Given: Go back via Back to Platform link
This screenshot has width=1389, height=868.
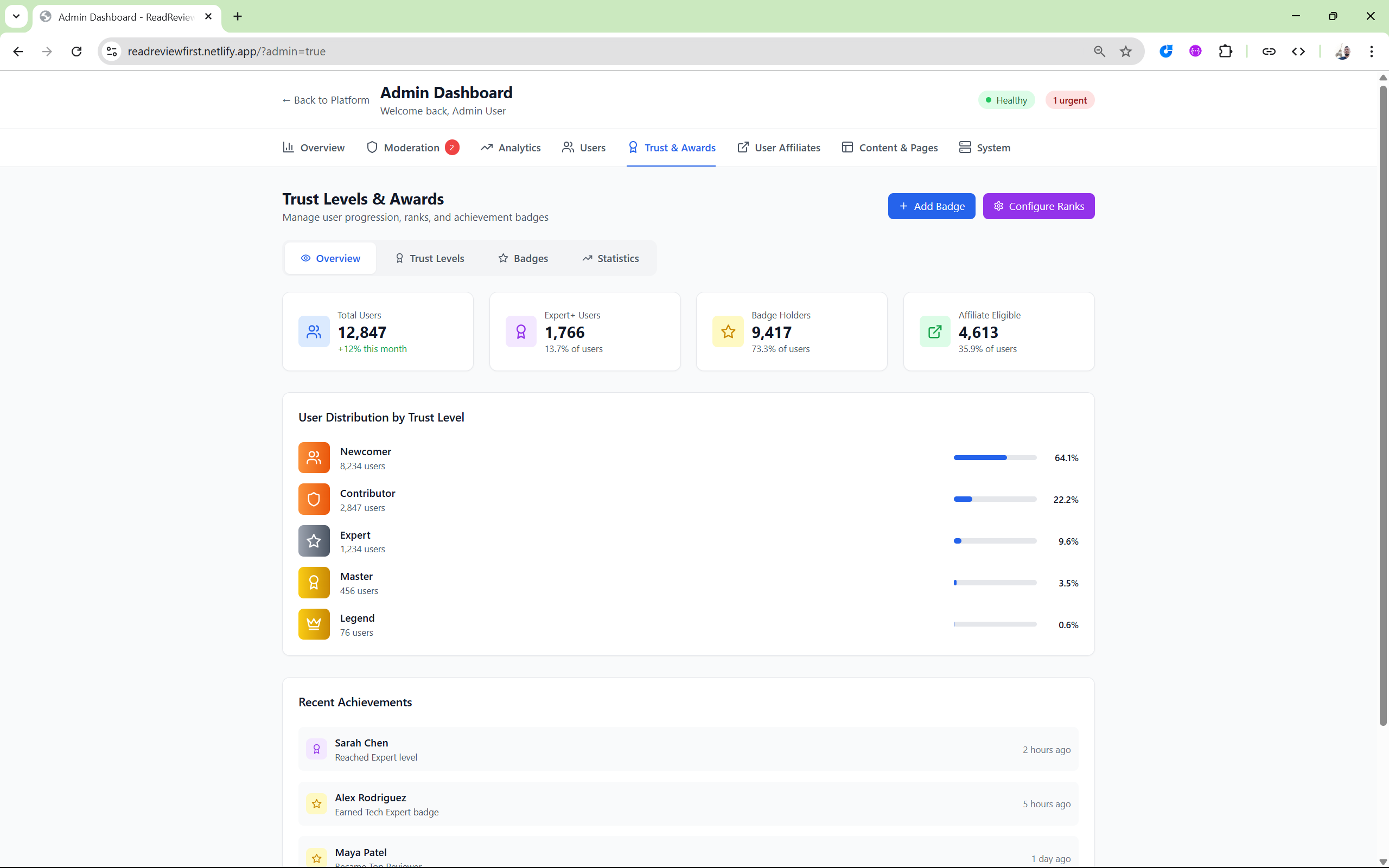Looking at the screenshot, I should (x=326, y=100).
